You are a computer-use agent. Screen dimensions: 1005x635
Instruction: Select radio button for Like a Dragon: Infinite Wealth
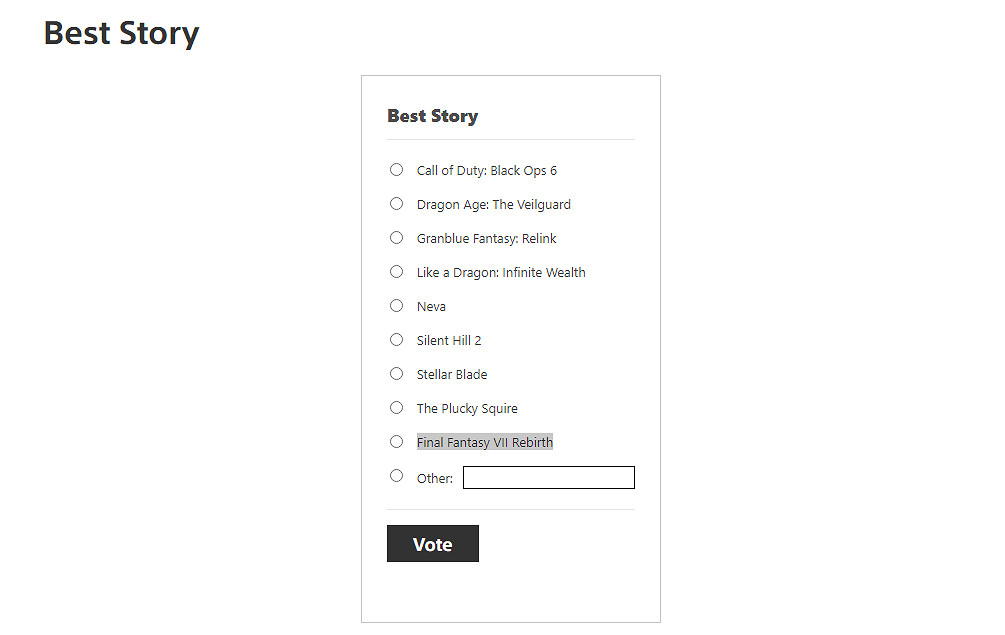tap(396, 272)
